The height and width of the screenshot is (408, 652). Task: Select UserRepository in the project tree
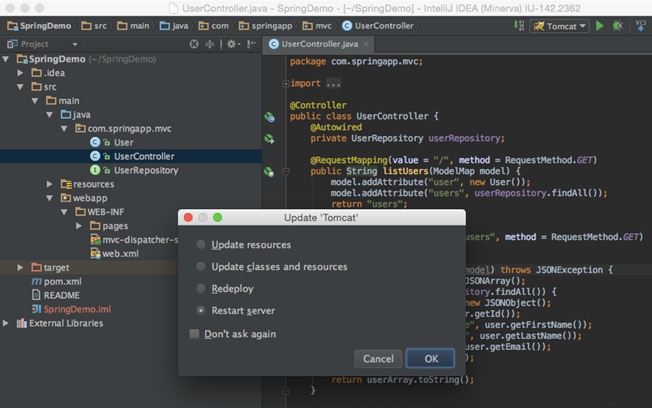pos(146,170)
